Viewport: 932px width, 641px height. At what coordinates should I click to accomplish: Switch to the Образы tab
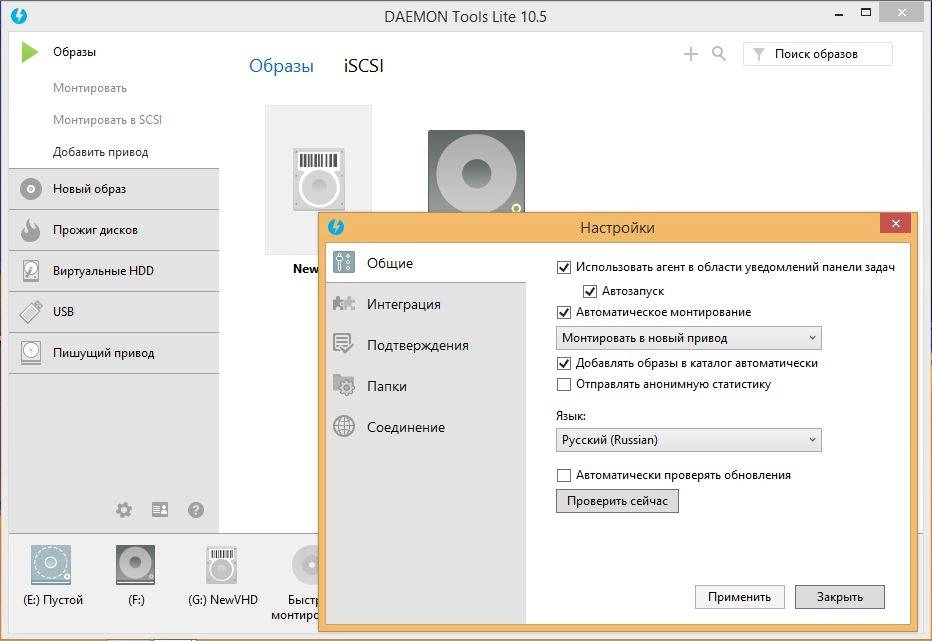pyautogui.click(x=281, y=65)
